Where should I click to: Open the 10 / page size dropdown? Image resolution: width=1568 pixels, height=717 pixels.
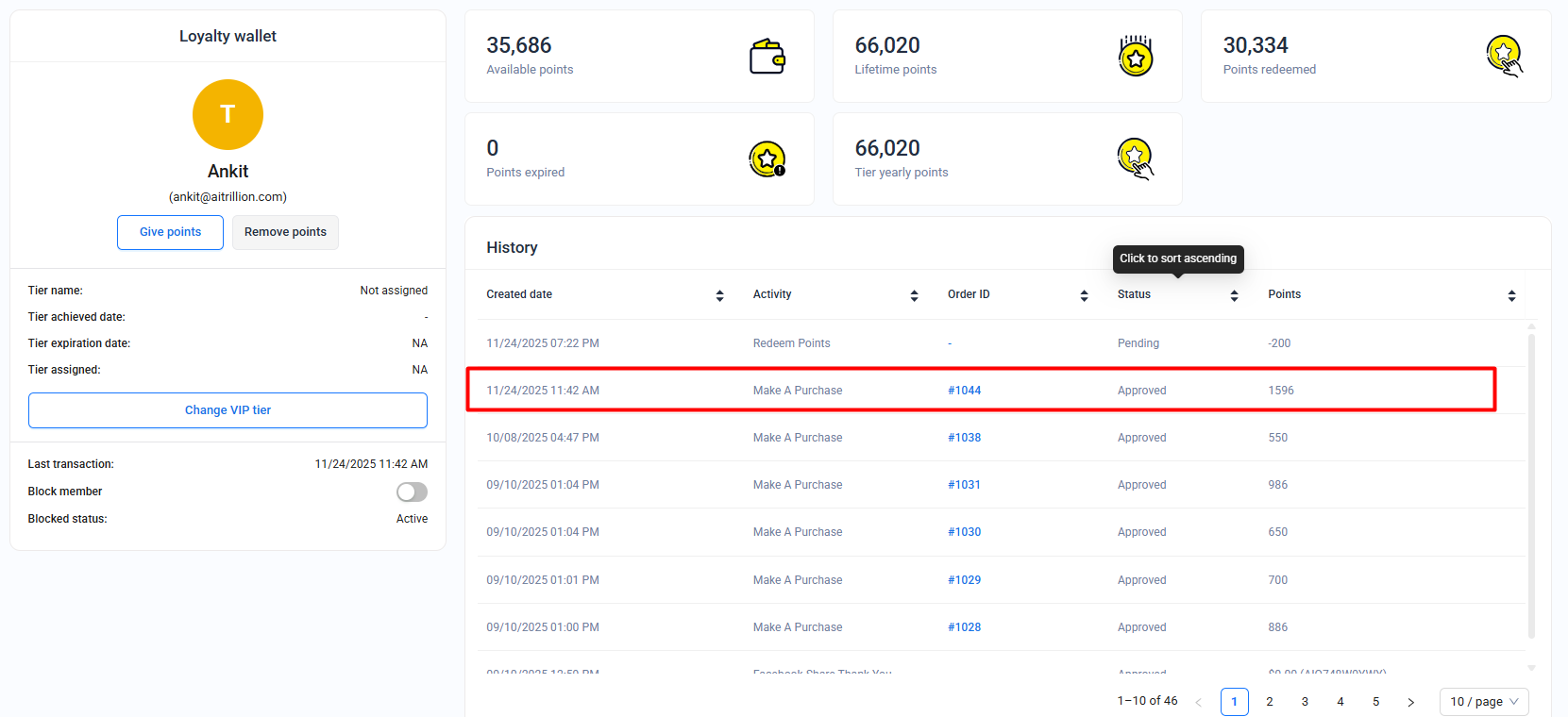coord(1483,702)
